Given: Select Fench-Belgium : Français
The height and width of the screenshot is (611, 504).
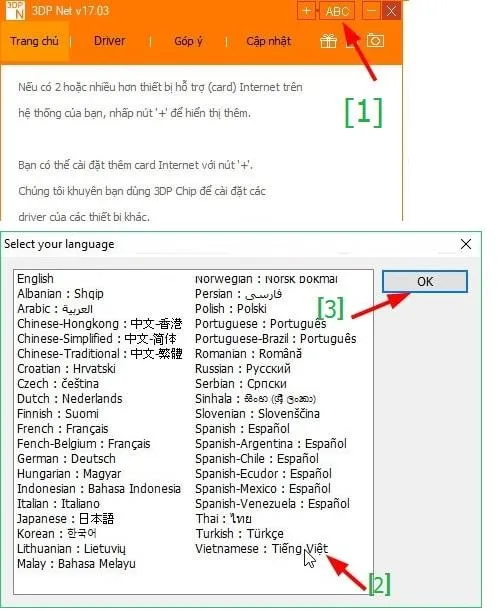Looking at the screenshot, I should coord(84,443).
